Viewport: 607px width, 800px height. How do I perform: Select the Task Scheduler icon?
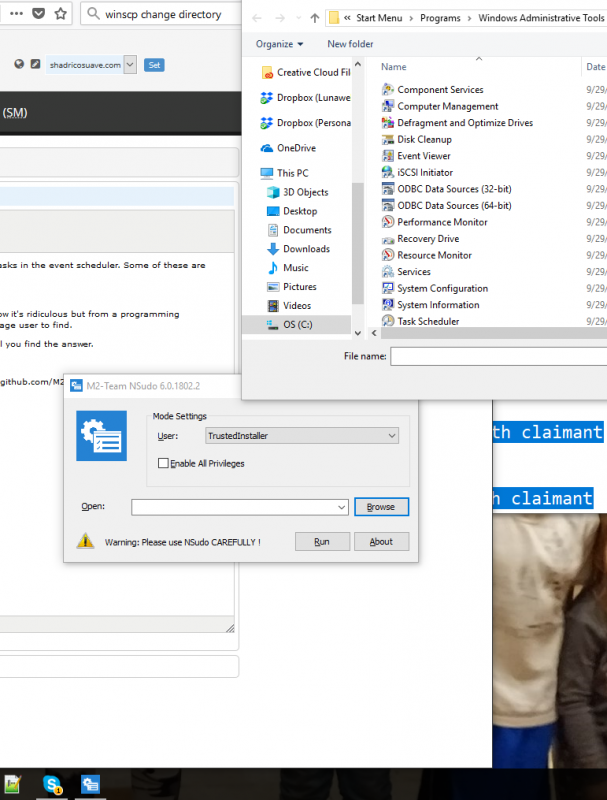click(388, 321)
